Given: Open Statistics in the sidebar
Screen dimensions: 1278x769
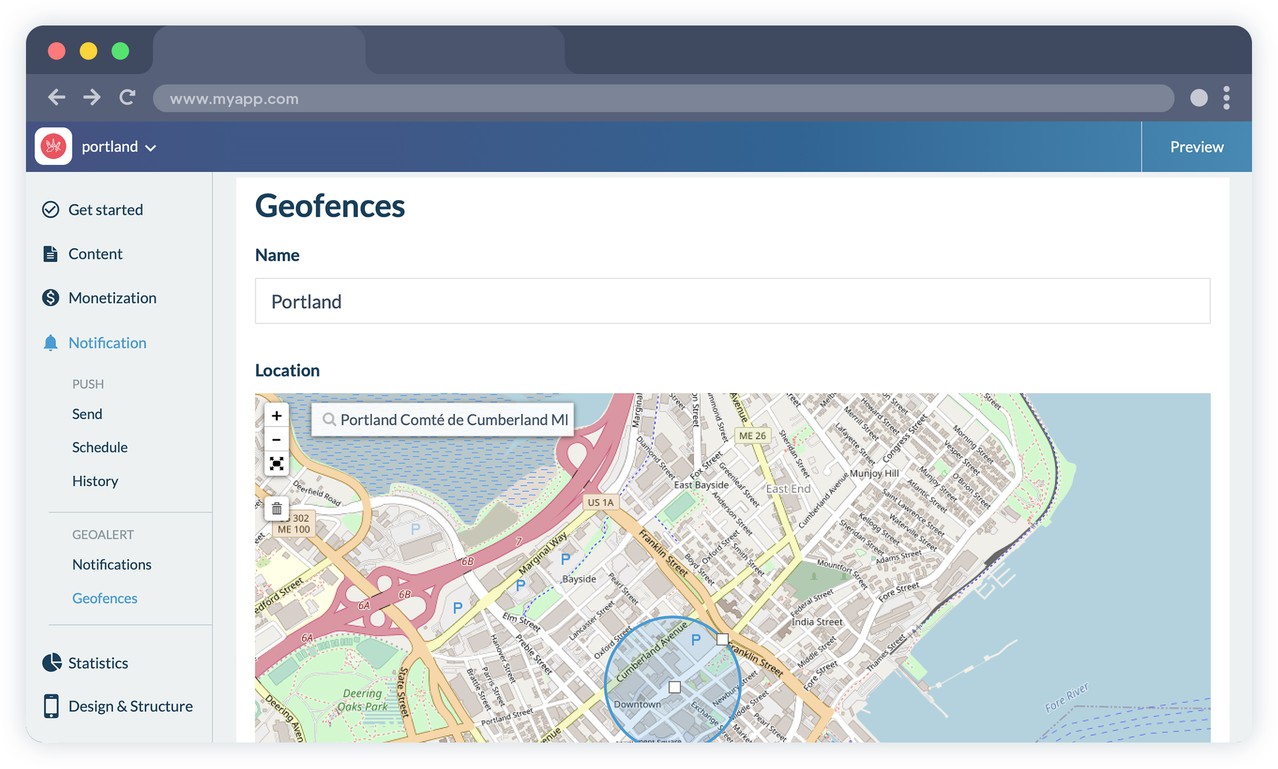Looking at the screenshot, I should pyautogui.click(x=98, y=663).
